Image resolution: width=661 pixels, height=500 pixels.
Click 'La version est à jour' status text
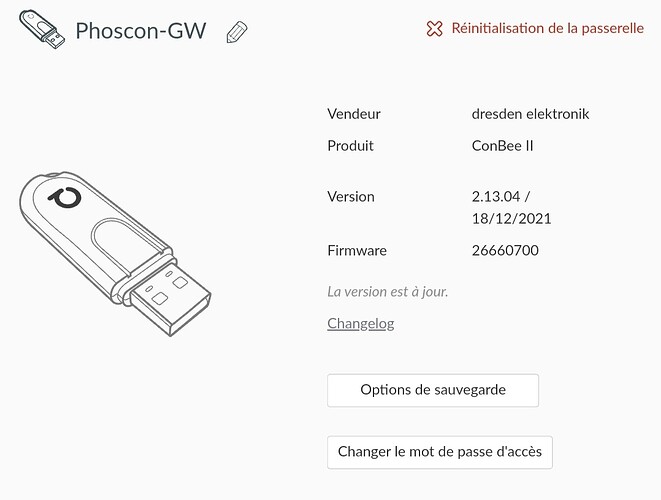click(x=387, y=291)
